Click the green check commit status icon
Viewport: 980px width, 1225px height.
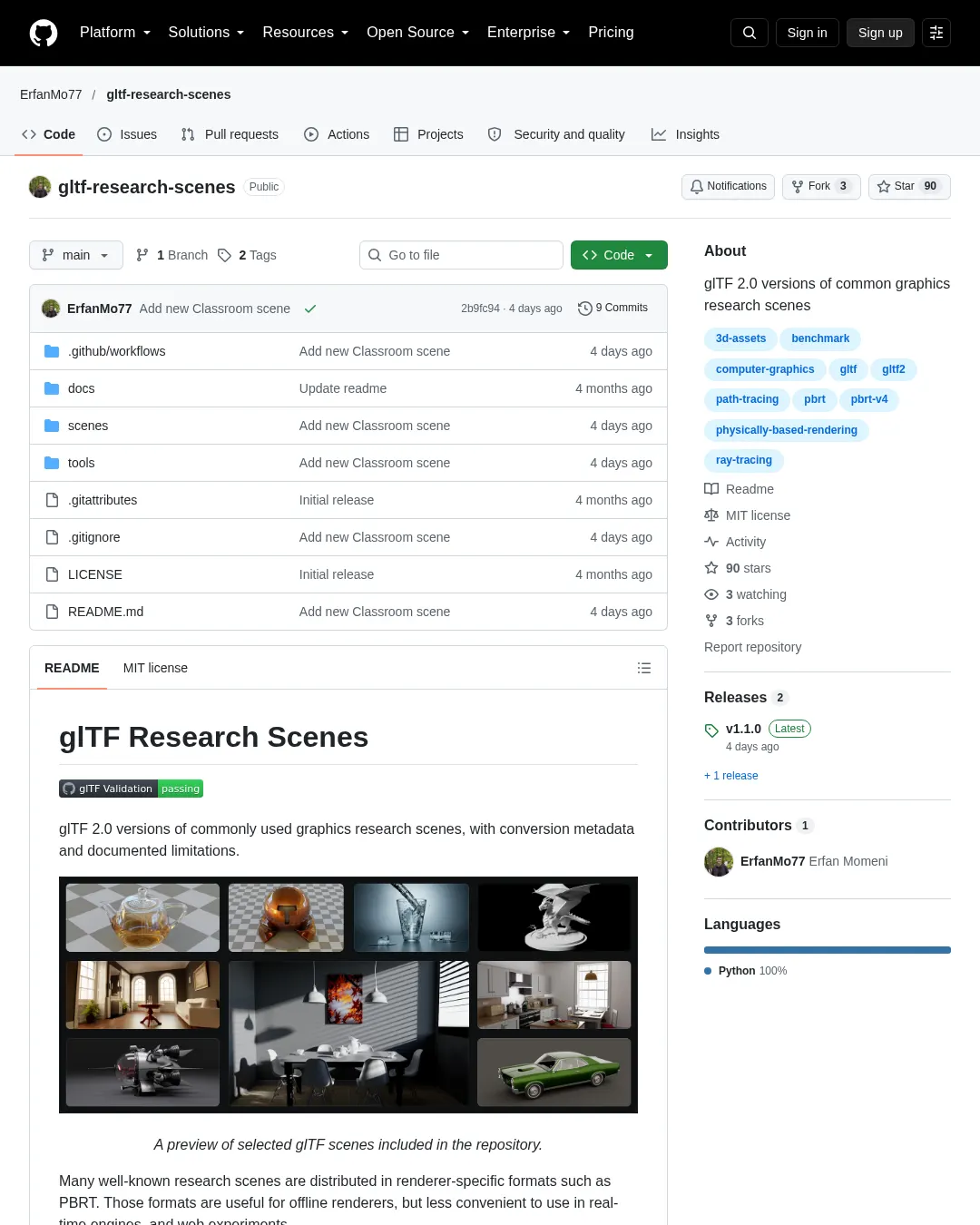click(x=310, y=309)
